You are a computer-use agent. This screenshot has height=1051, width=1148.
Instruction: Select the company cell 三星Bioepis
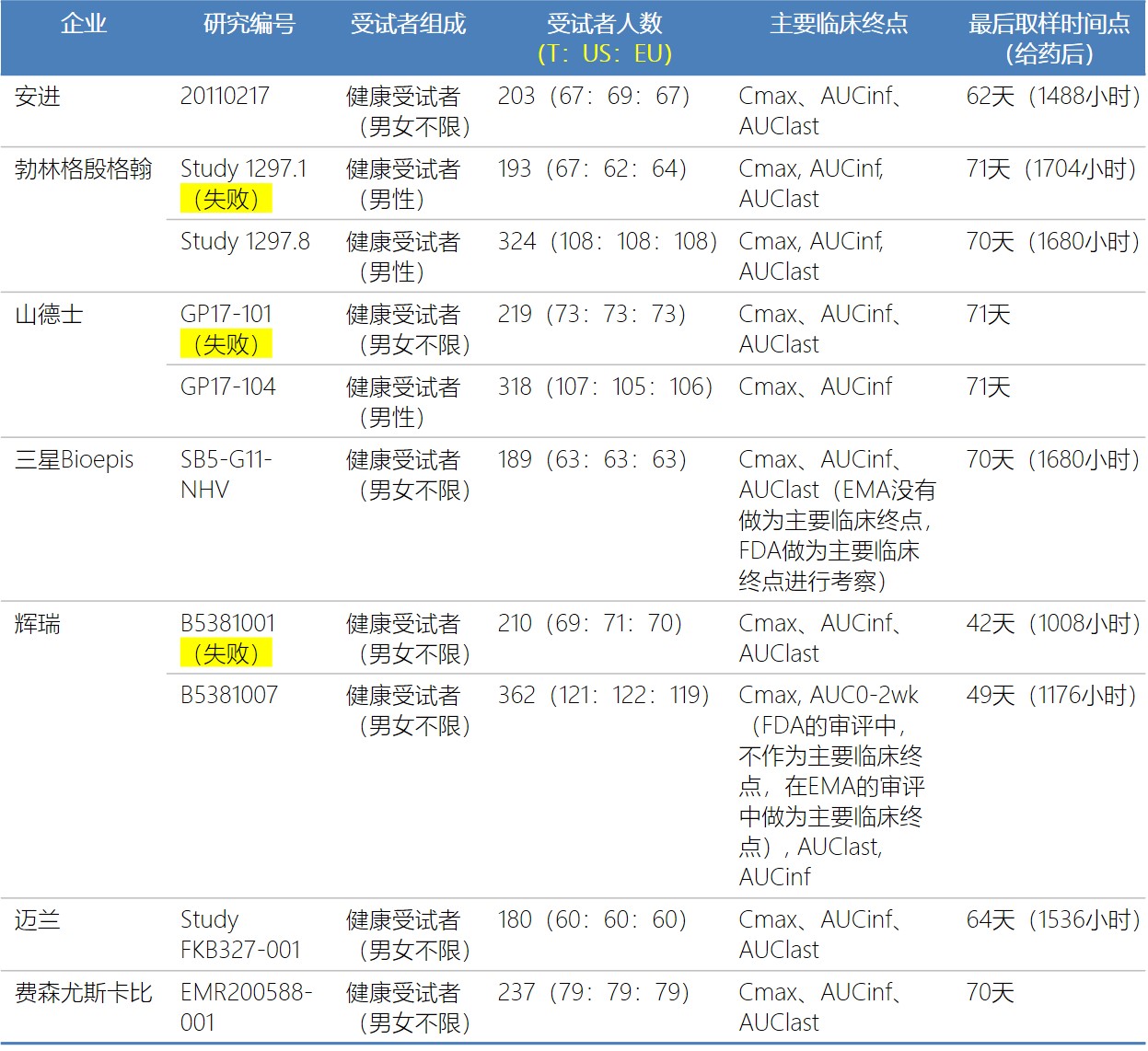75,459
